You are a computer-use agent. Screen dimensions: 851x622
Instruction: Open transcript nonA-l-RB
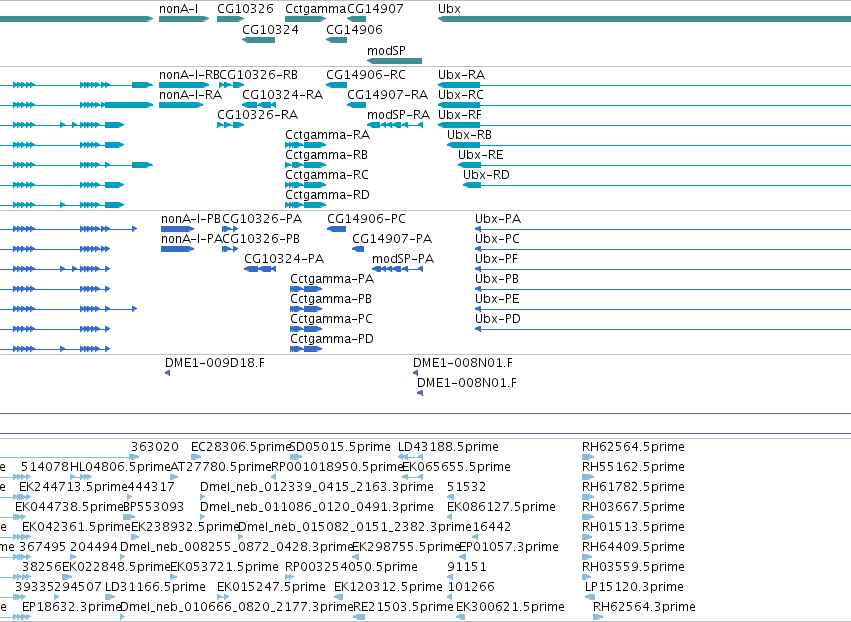(189, 75)
